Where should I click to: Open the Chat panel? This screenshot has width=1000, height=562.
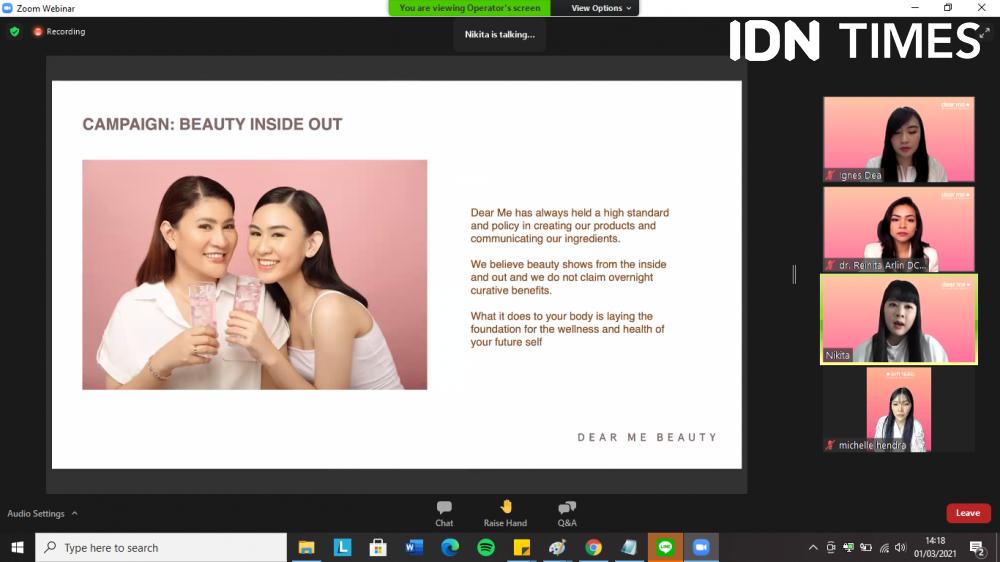(444, 514)
